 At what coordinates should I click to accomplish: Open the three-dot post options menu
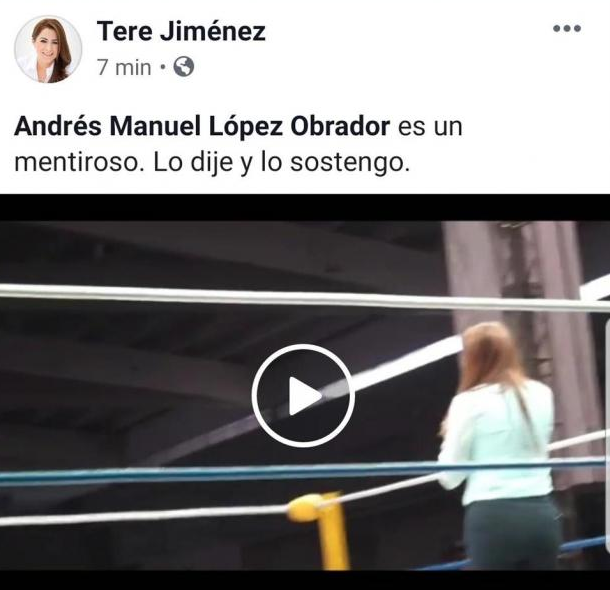click(567, 28)
